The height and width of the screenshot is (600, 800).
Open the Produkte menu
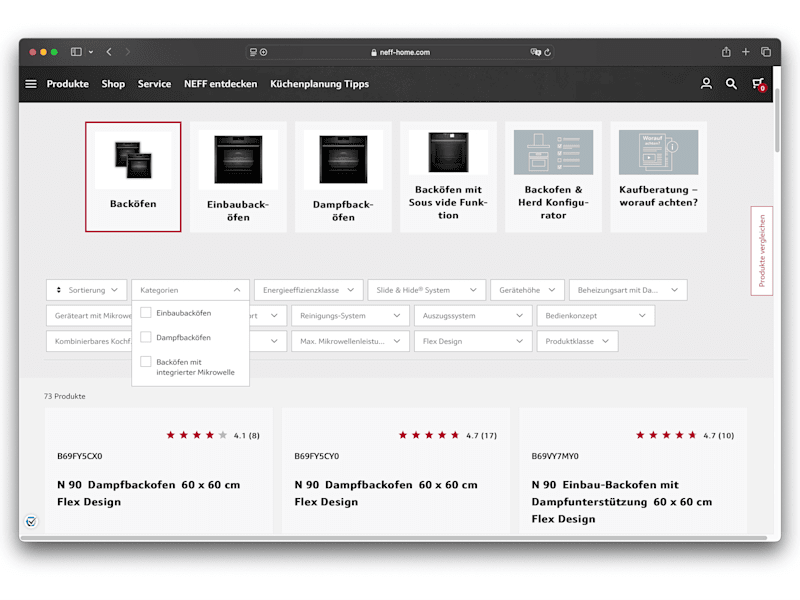[67, 84]
